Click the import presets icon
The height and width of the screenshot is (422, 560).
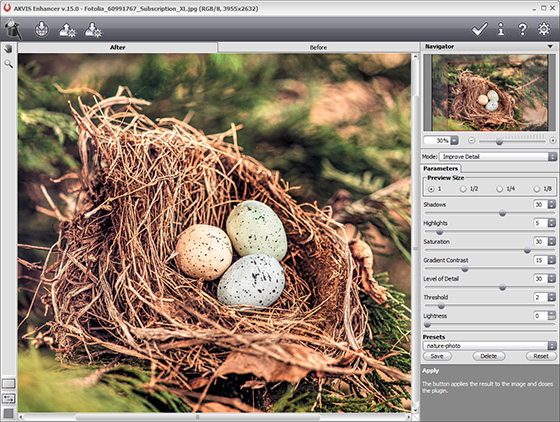pyautogui.click(x=93, y=30)
